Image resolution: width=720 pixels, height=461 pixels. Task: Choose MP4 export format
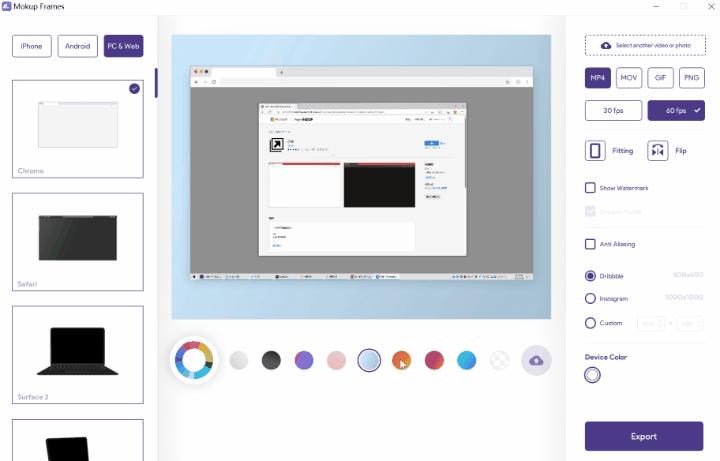pos(597,78)
